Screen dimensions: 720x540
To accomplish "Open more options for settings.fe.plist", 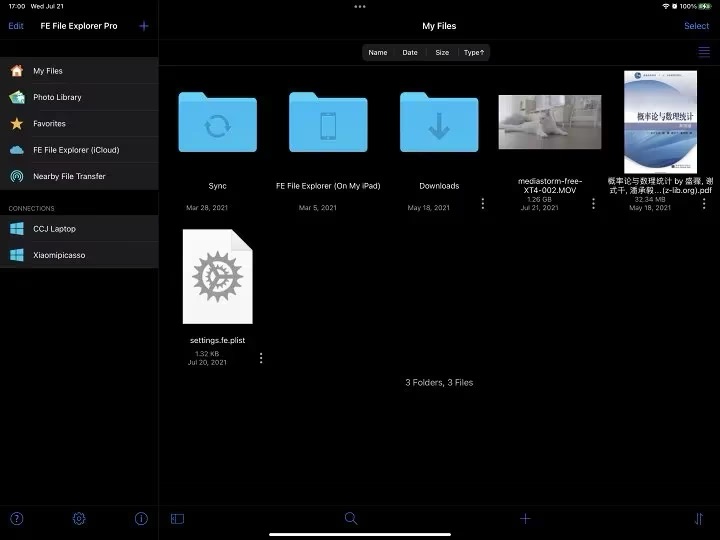I will (261, 357).
